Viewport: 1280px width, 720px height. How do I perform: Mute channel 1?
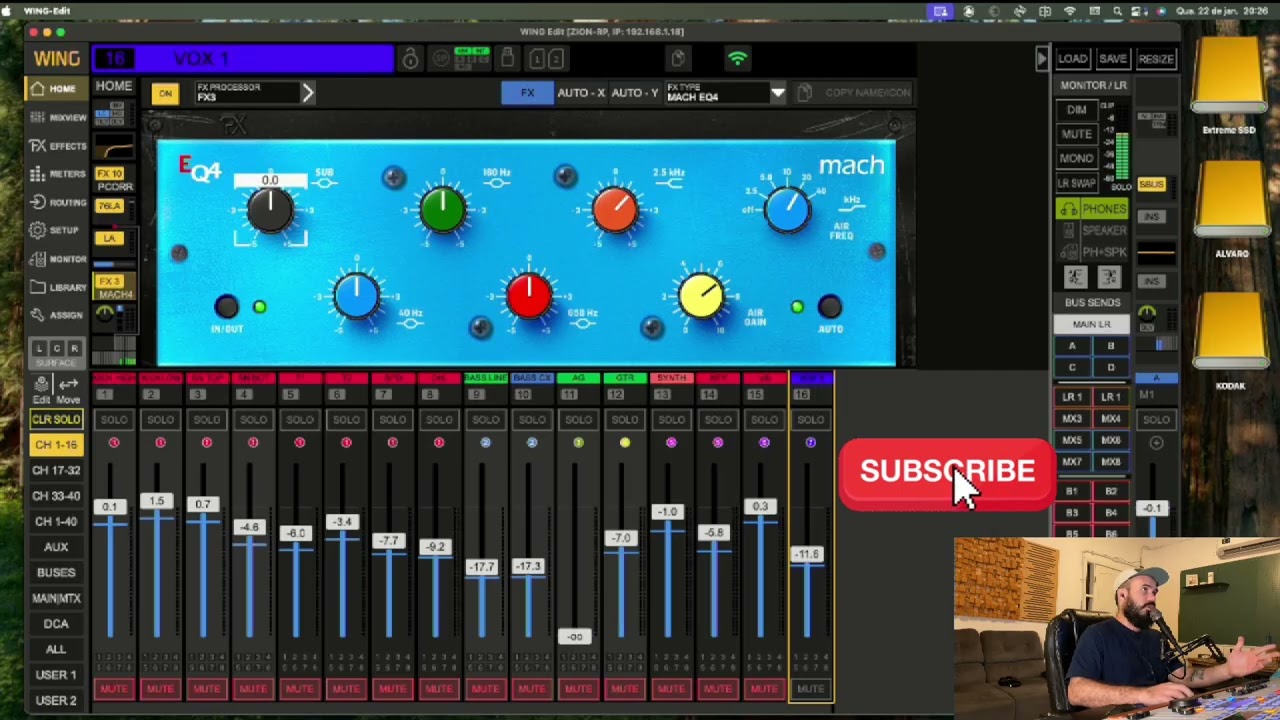point(114,689)
